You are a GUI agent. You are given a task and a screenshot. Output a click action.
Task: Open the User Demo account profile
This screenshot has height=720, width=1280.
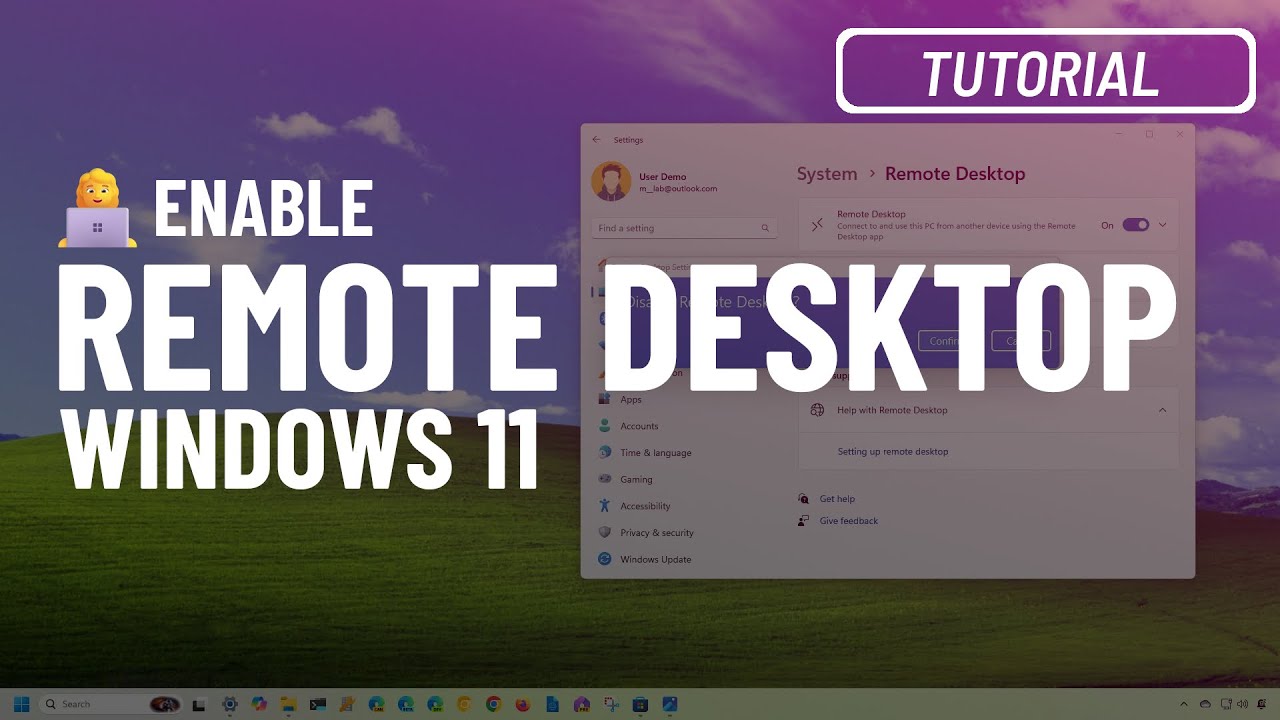pyautogui.click(x=655, y=182)
